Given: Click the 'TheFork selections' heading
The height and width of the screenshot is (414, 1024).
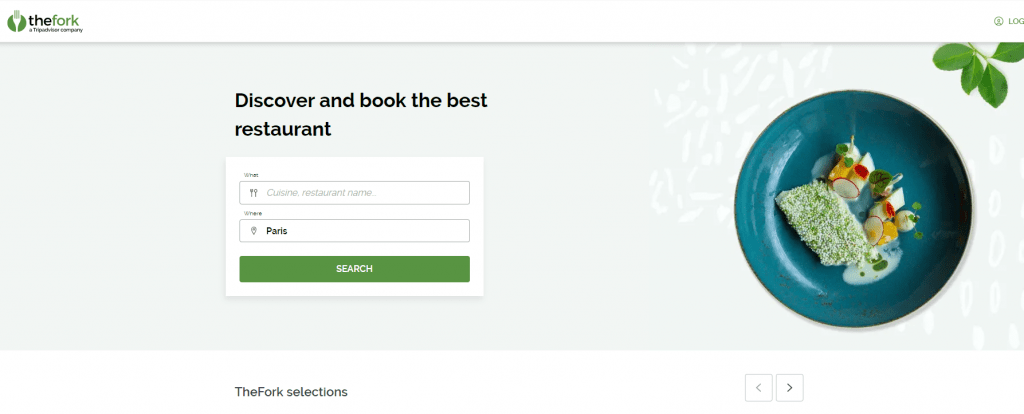Looking at the screenshot, I should point(291,392).
